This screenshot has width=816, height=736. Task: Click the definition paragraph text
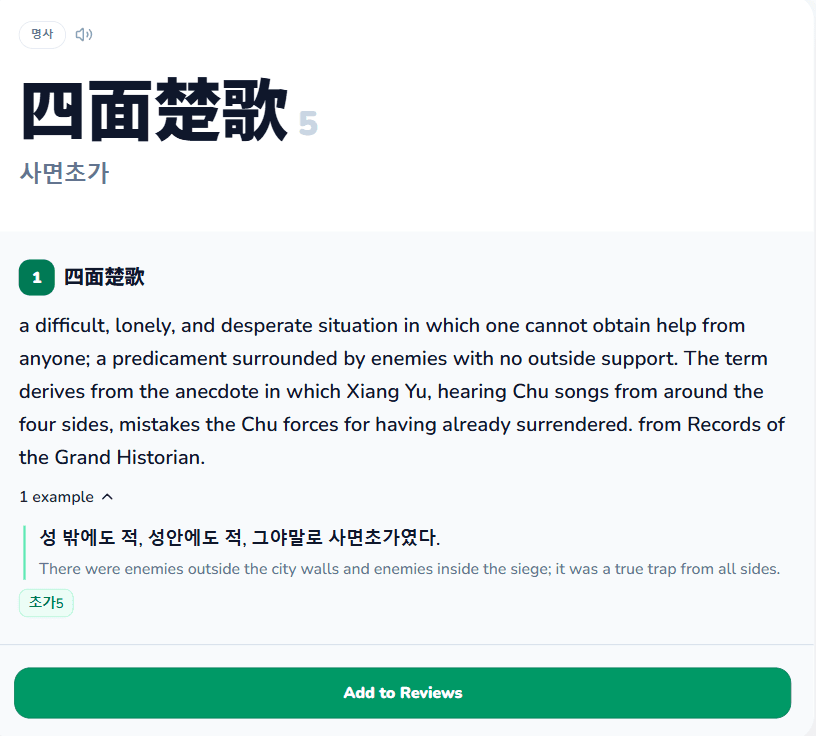[402, 391]
